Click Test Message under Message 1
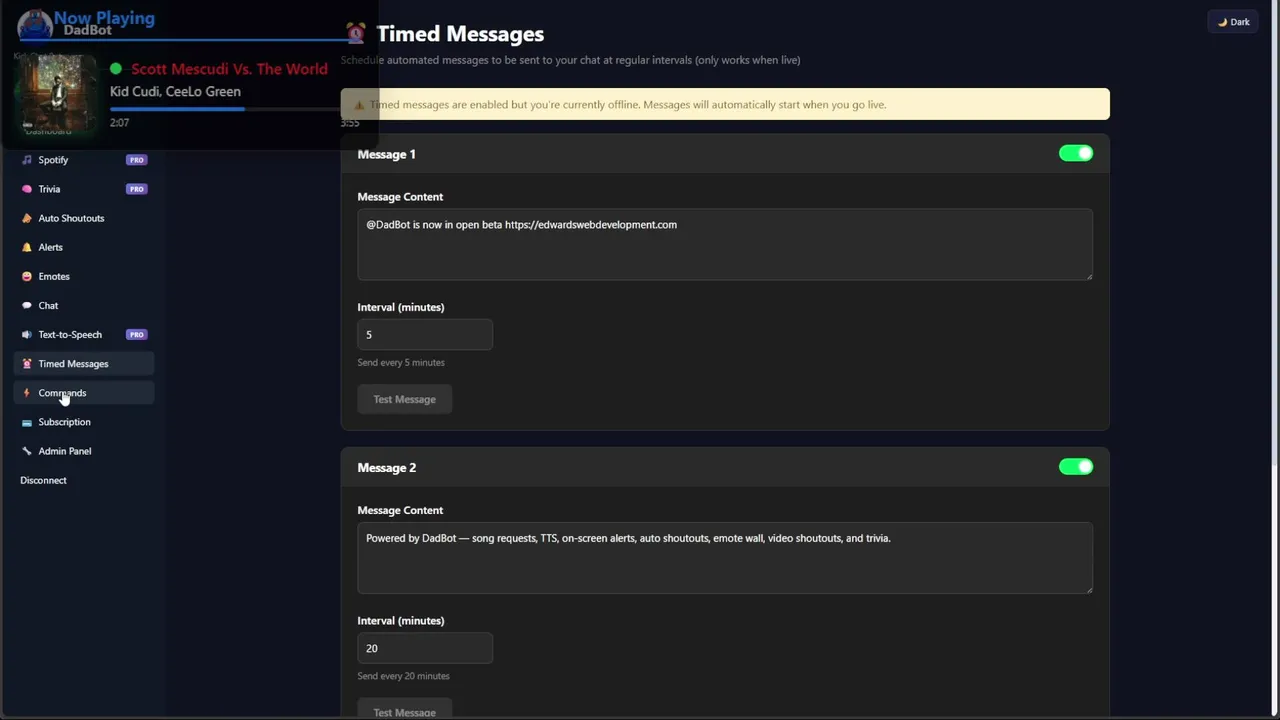The height and width of the screenshot is (720, 1280). (x=404, y=399)
